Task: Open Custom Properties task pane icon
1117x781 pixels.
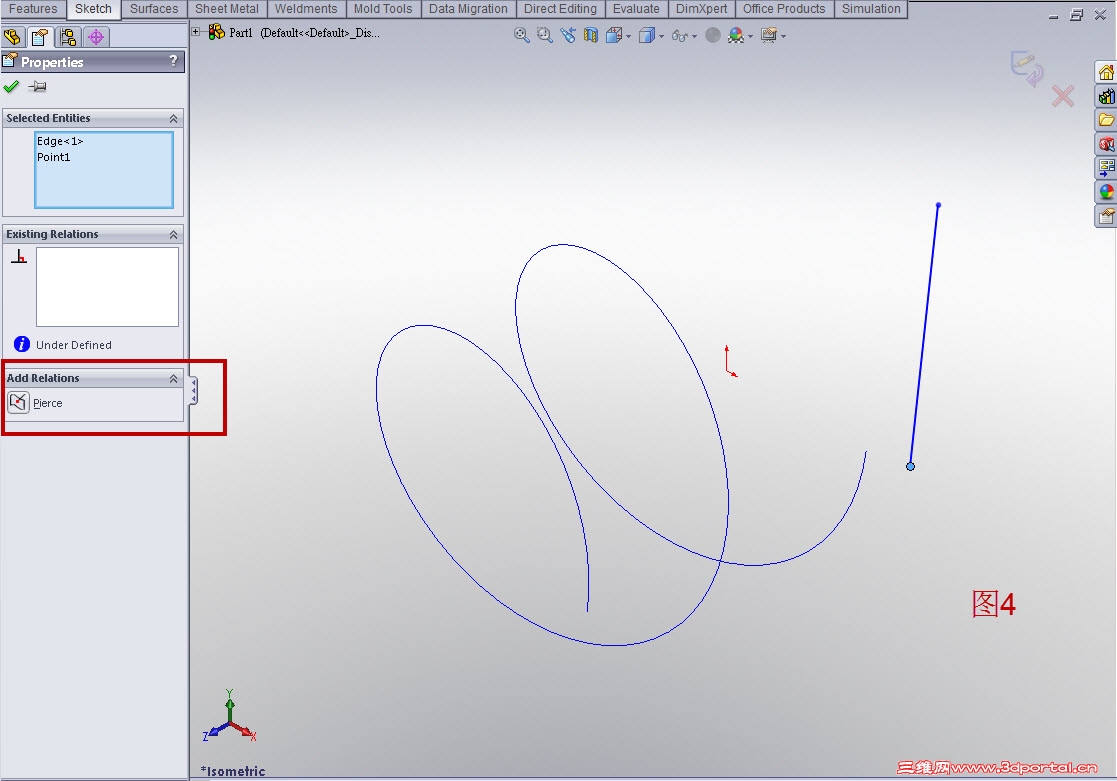Action: coord(1106,215)
